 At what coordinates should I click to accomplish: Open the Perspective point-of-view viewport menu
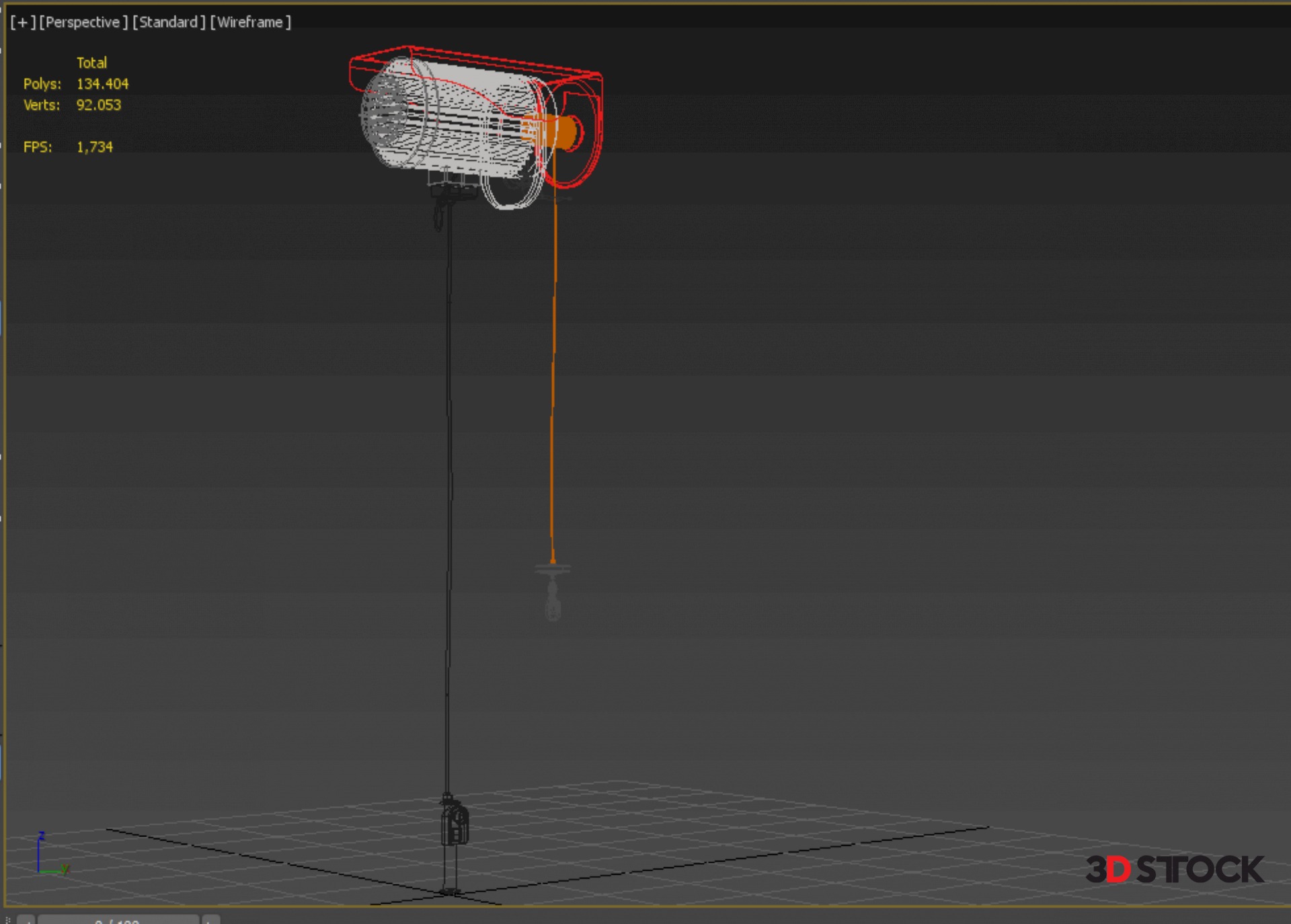[83, 22]
